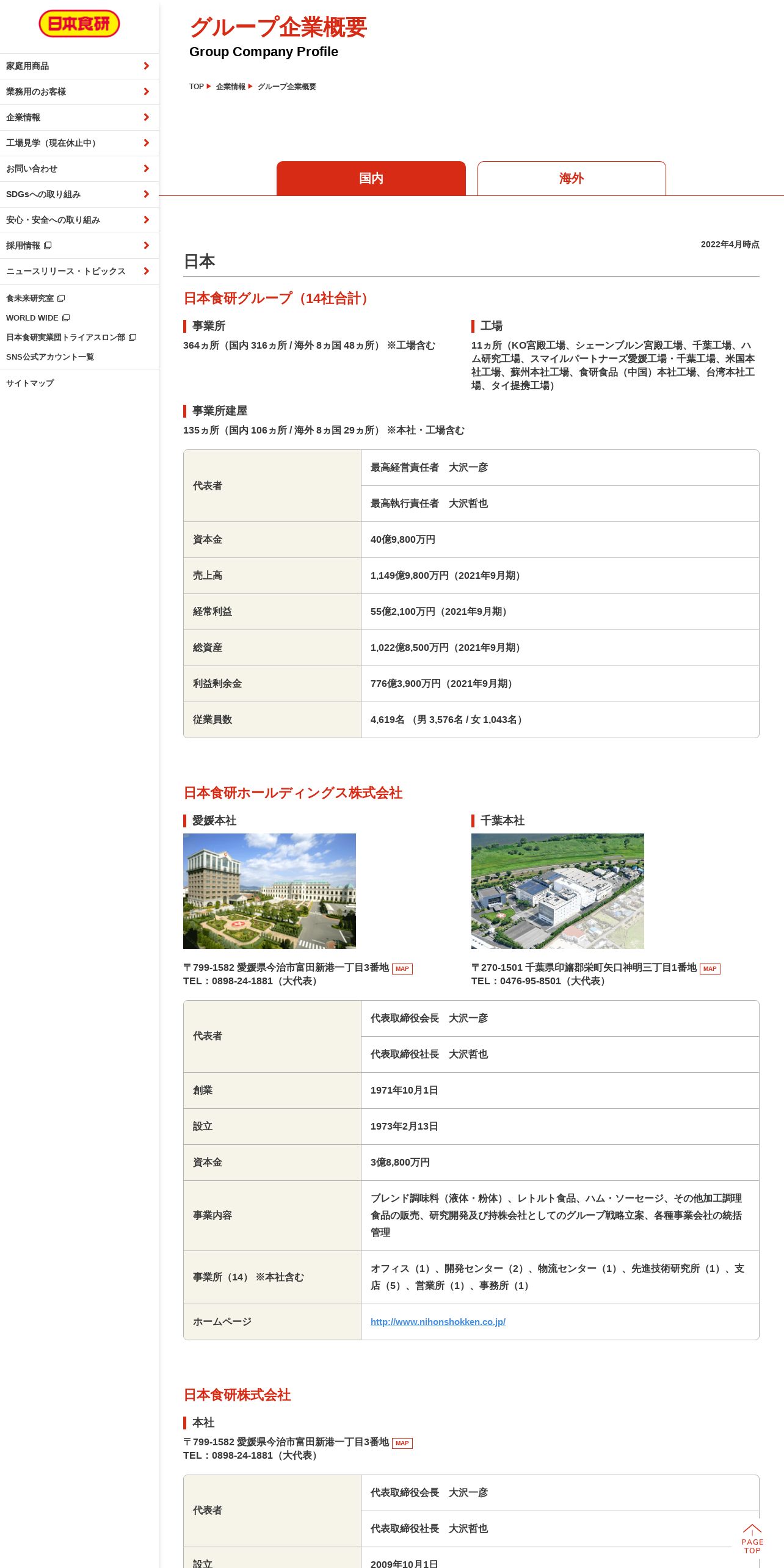784x1568 pixels.
Task: Click 1,149億9,800万円 sales value
Action: coord(448,575)
